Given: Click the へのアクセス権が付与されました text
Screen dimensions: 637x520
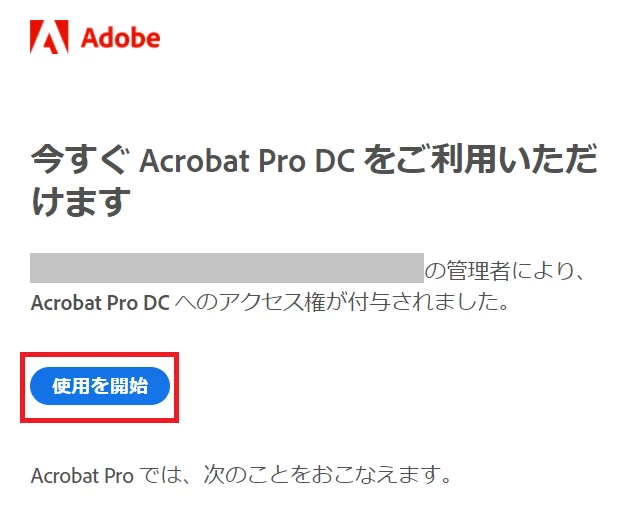Looking at the screenshot, I should coord(341,302).
